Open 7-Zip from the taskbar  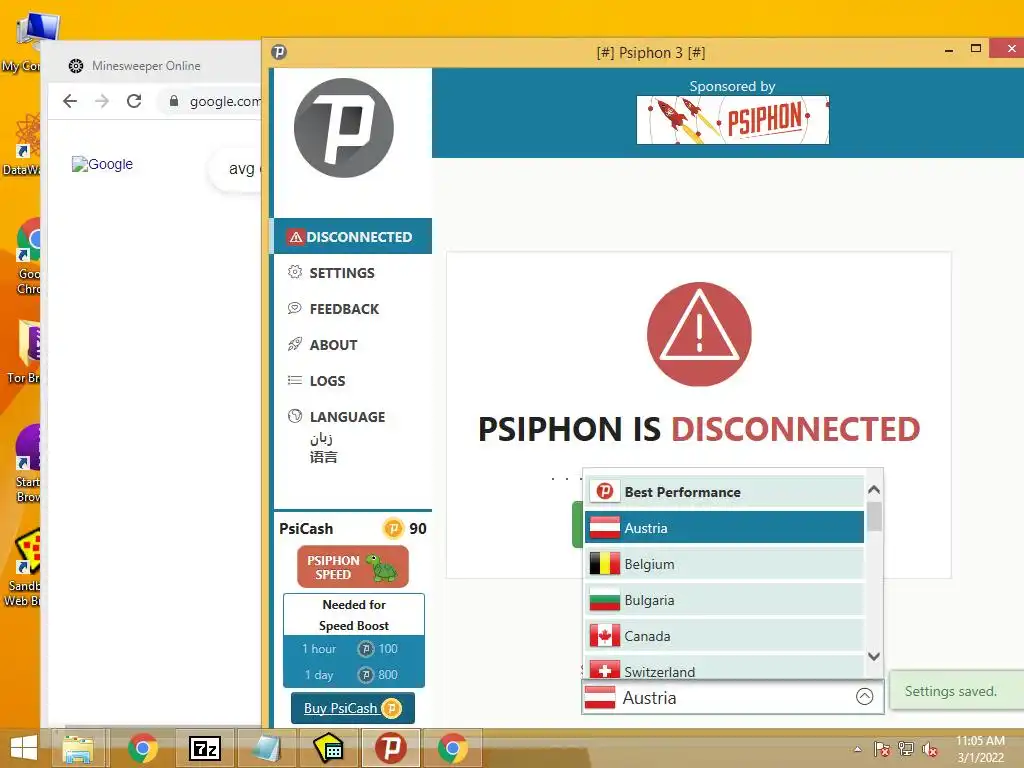point(204,748)
